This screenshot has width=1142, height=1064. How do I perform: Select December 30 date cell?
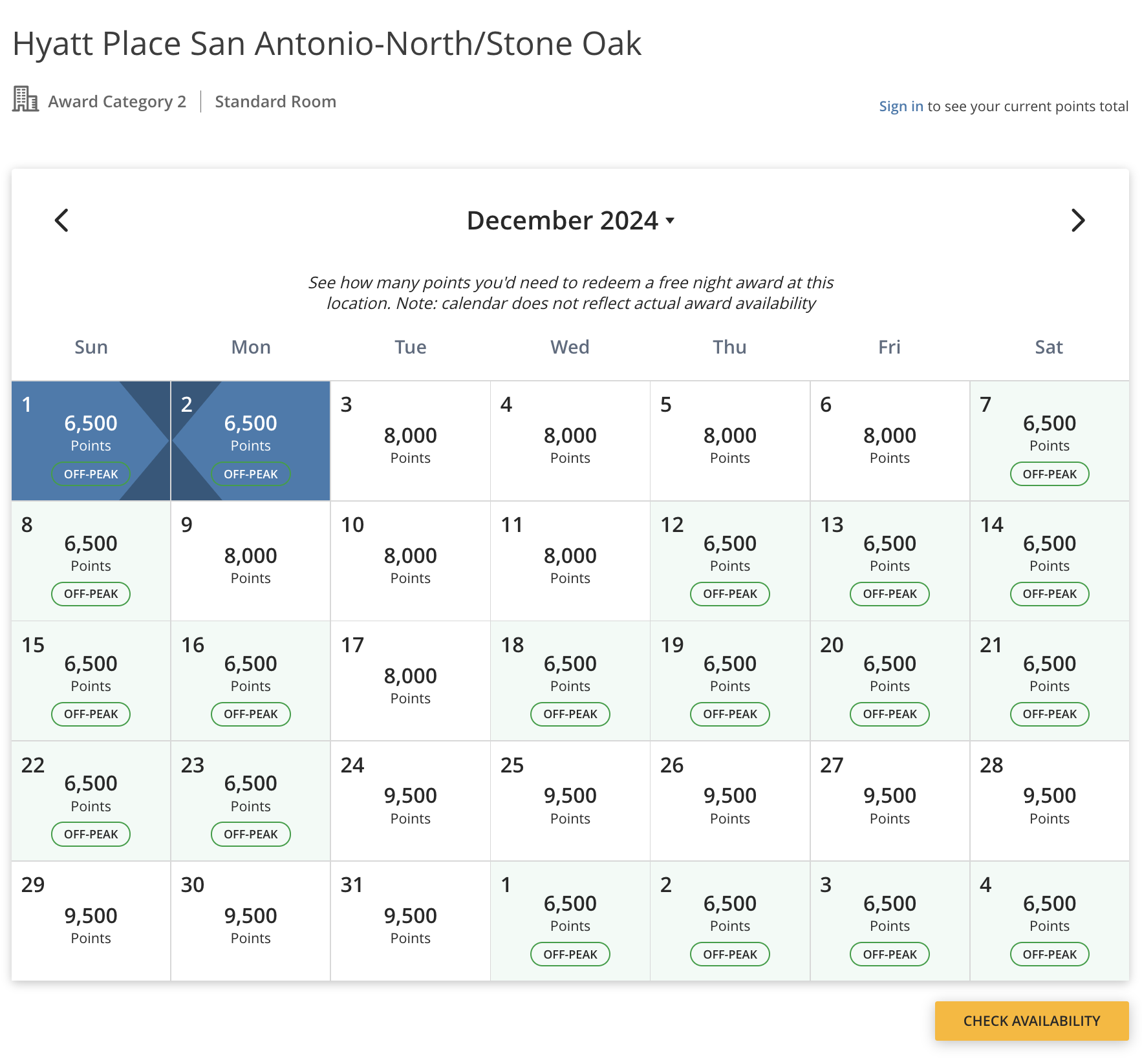click(x=251, y=921)
